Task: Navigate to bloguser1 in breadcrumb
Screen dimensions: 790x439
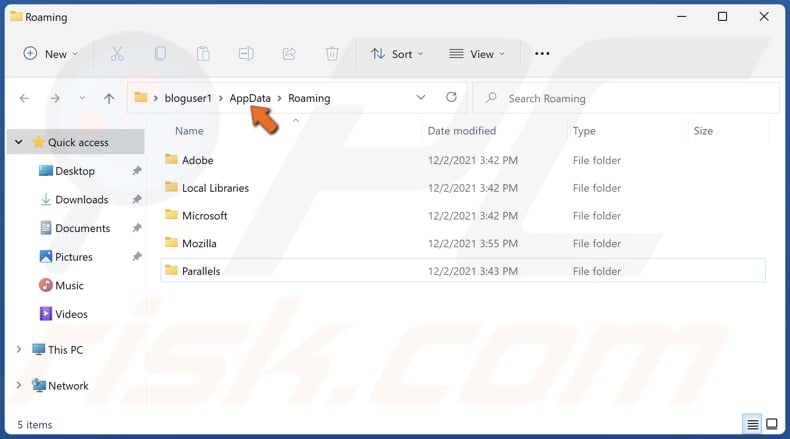Action: point(188,98)
